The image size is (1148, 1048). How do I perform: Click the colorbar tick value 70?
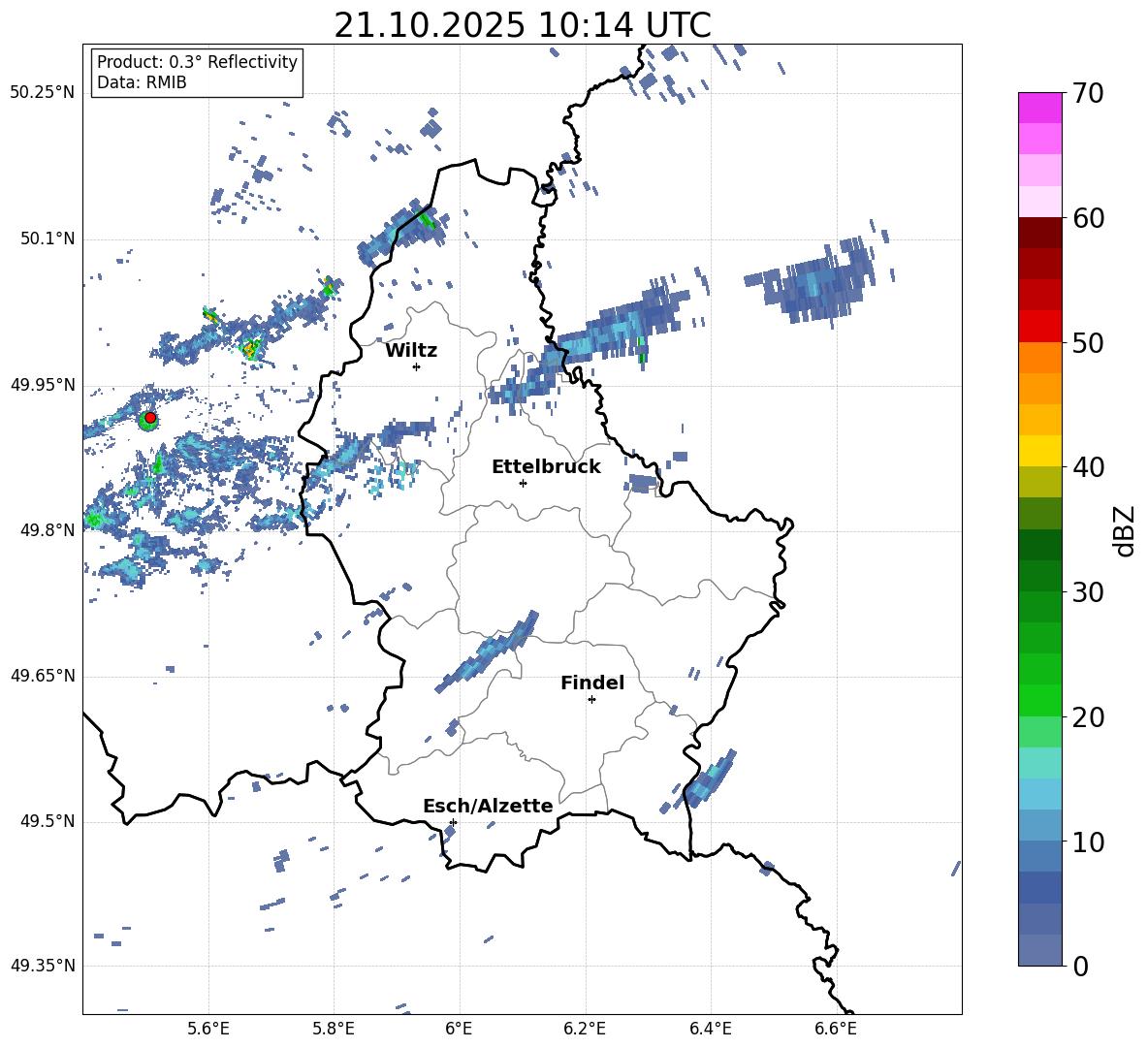(1088, 93)
